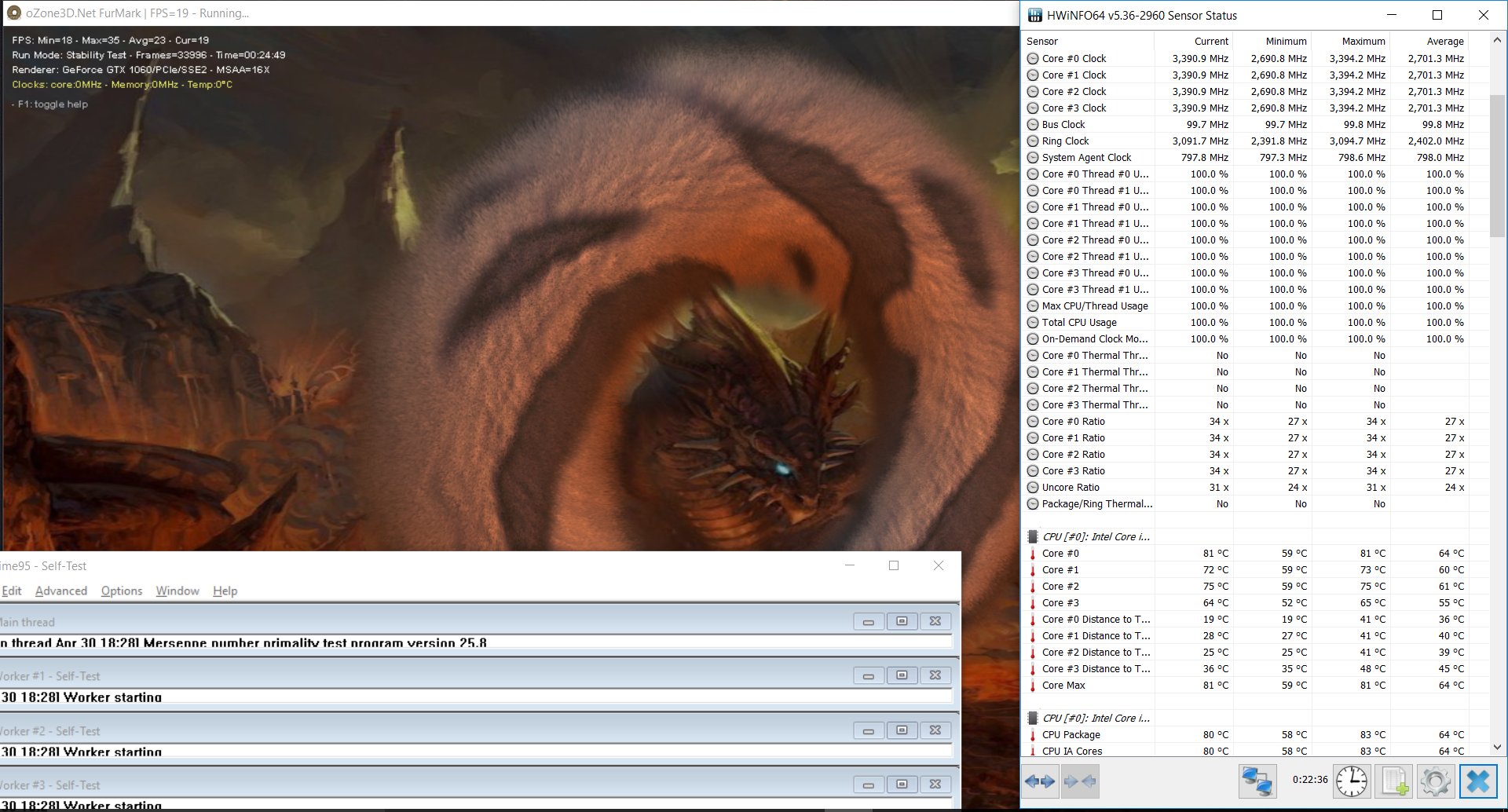The height and width of the screenshot is (812, 1508).
Task: Click the Maximum column header
Action: [x=1351, y=42]
